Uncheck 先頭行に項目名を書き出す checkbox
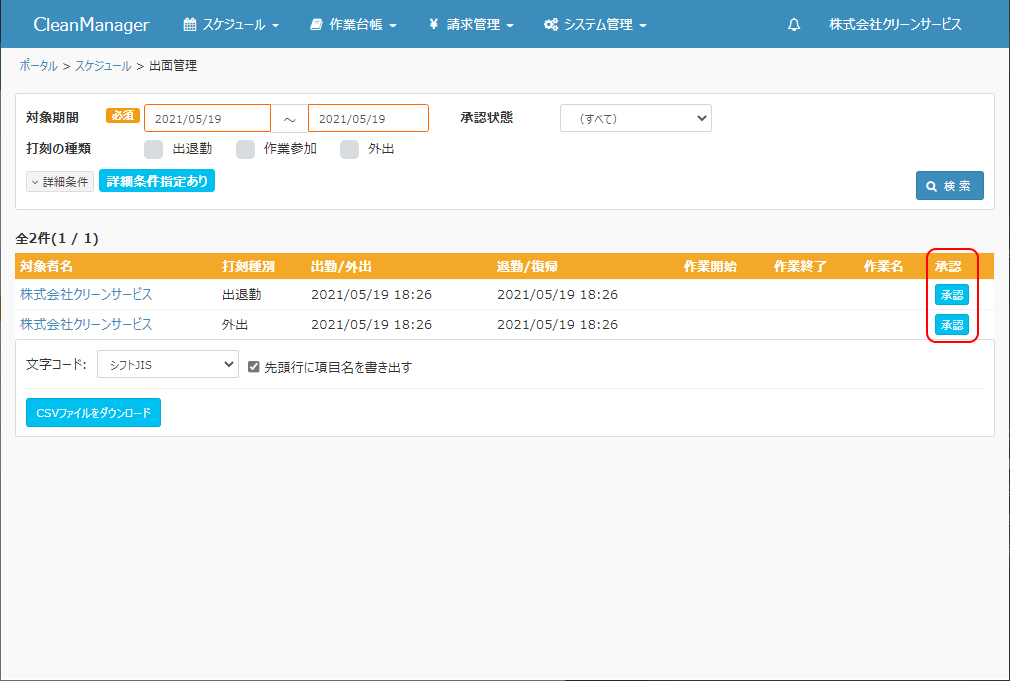Viewport: 1010px width, 681px height. [254, 367]
